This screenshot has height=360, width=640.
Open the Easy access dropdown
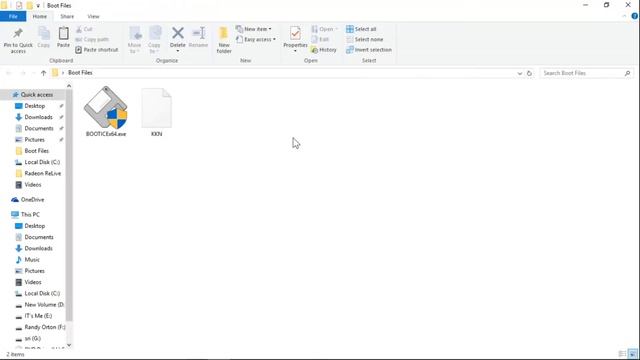256,40
